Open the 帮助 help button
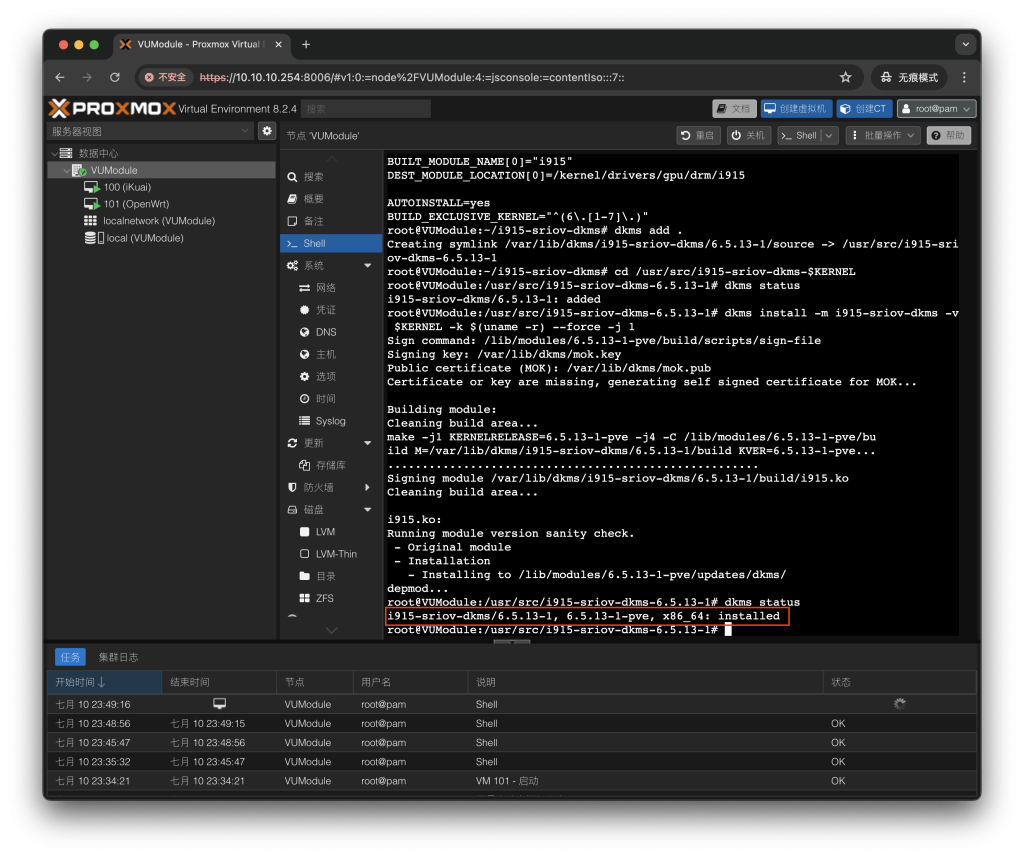 click(948, 135)
